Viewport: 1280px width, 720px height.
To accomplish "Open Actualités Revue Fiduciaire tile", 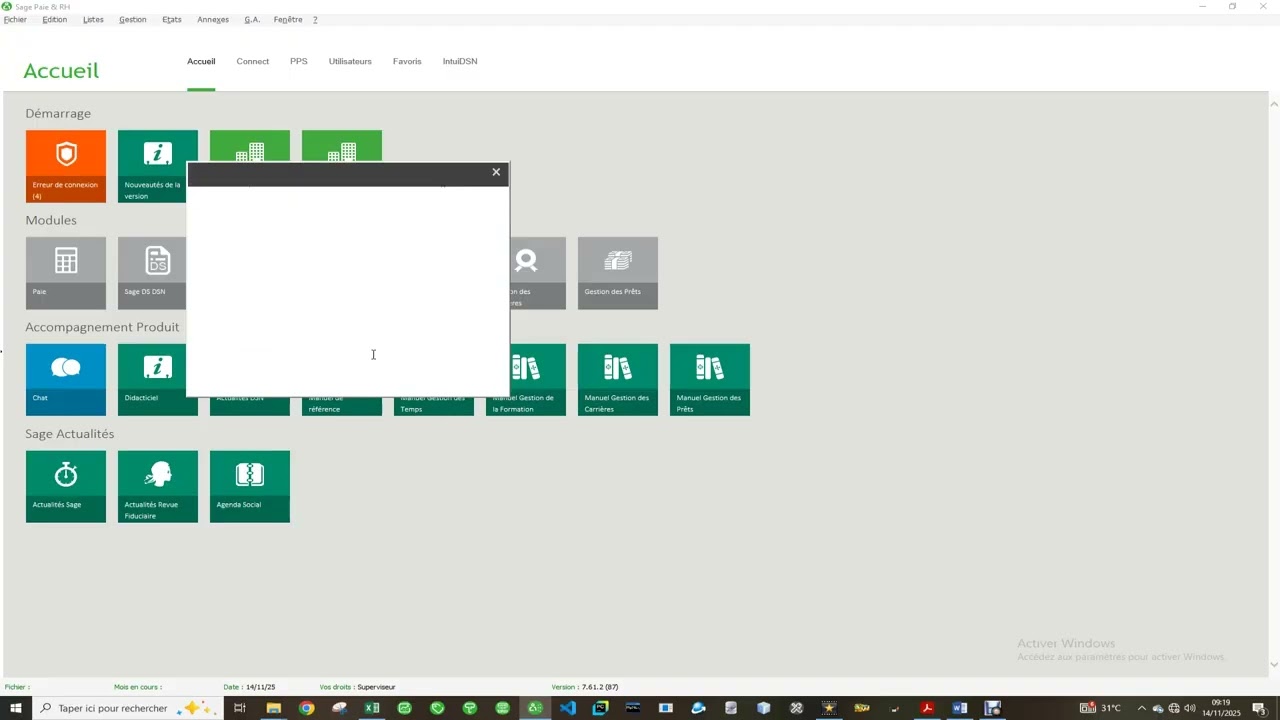I will pyautogui.click(x=158, y=486).
